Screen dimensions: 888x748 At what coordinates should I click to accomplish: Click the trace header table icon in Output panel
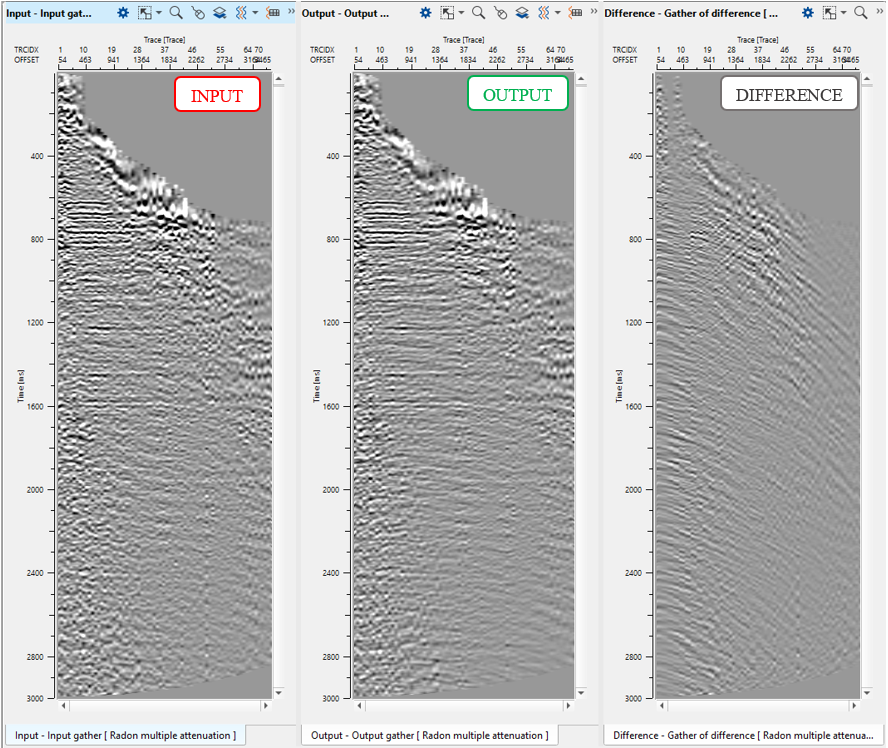(576, 13)
